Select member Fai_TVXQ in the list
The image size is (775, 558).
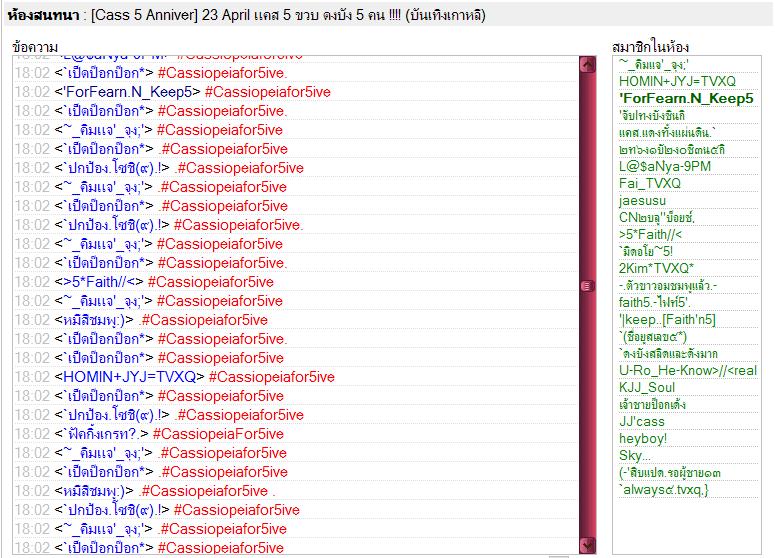pyautogui.click(x=649, y=183)
